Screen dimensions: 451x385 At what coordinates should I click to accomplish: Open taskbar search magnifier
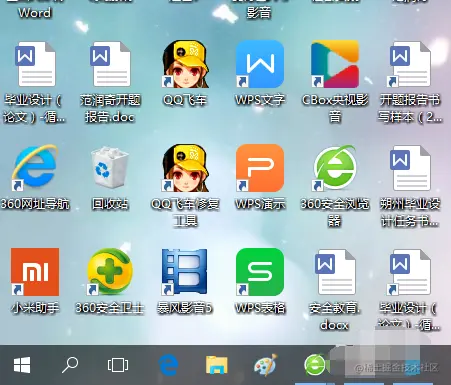(70, 365)
